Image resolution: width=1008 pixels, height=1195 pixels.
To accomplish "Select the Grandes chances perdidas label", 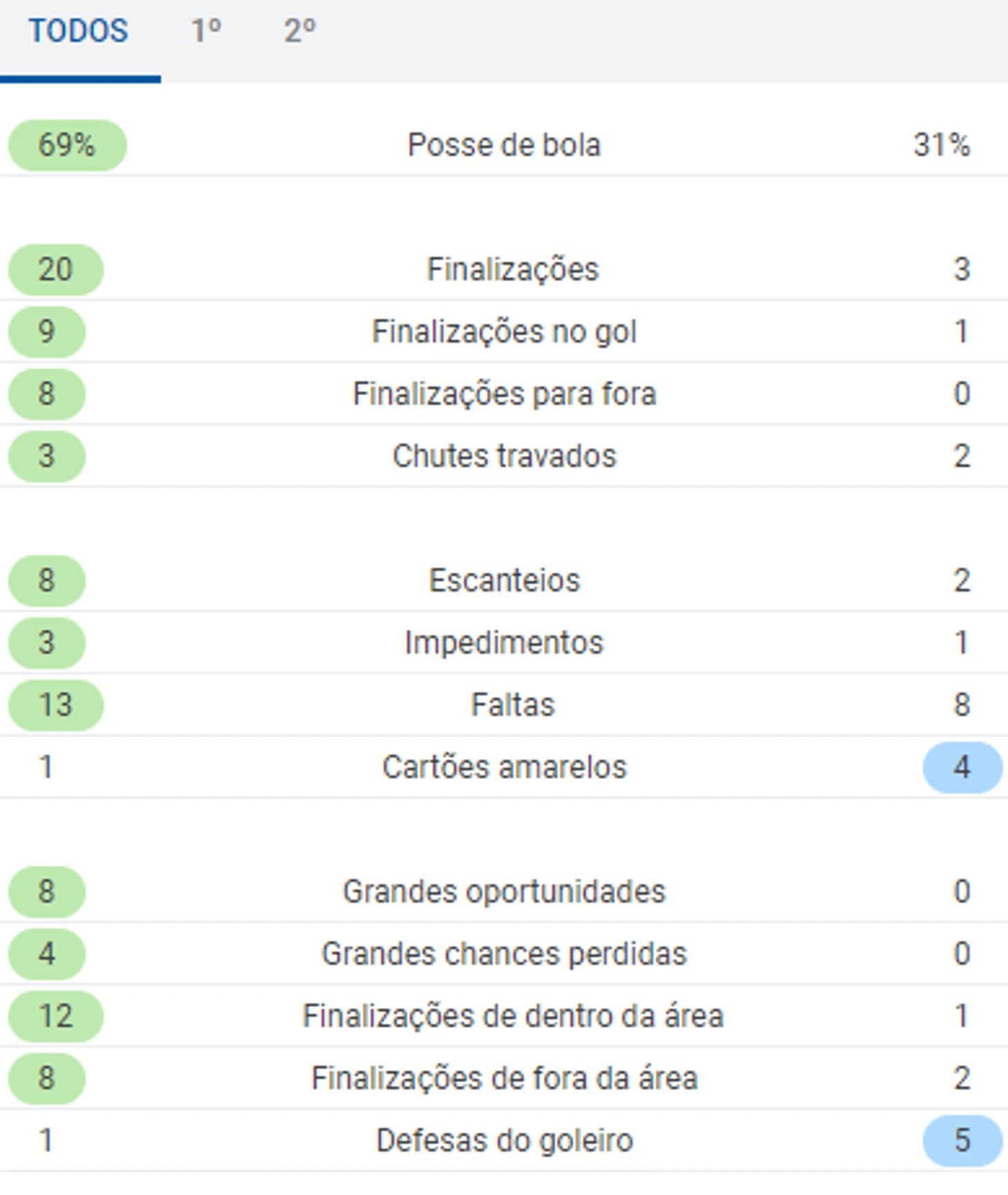I will [x=504, y=954].
